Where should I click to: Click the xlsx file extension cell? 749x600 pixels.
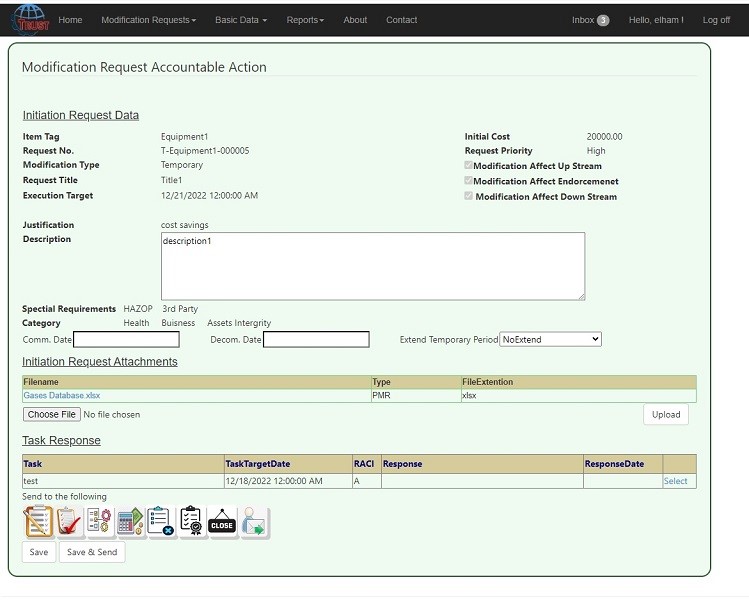coord(578,395)
